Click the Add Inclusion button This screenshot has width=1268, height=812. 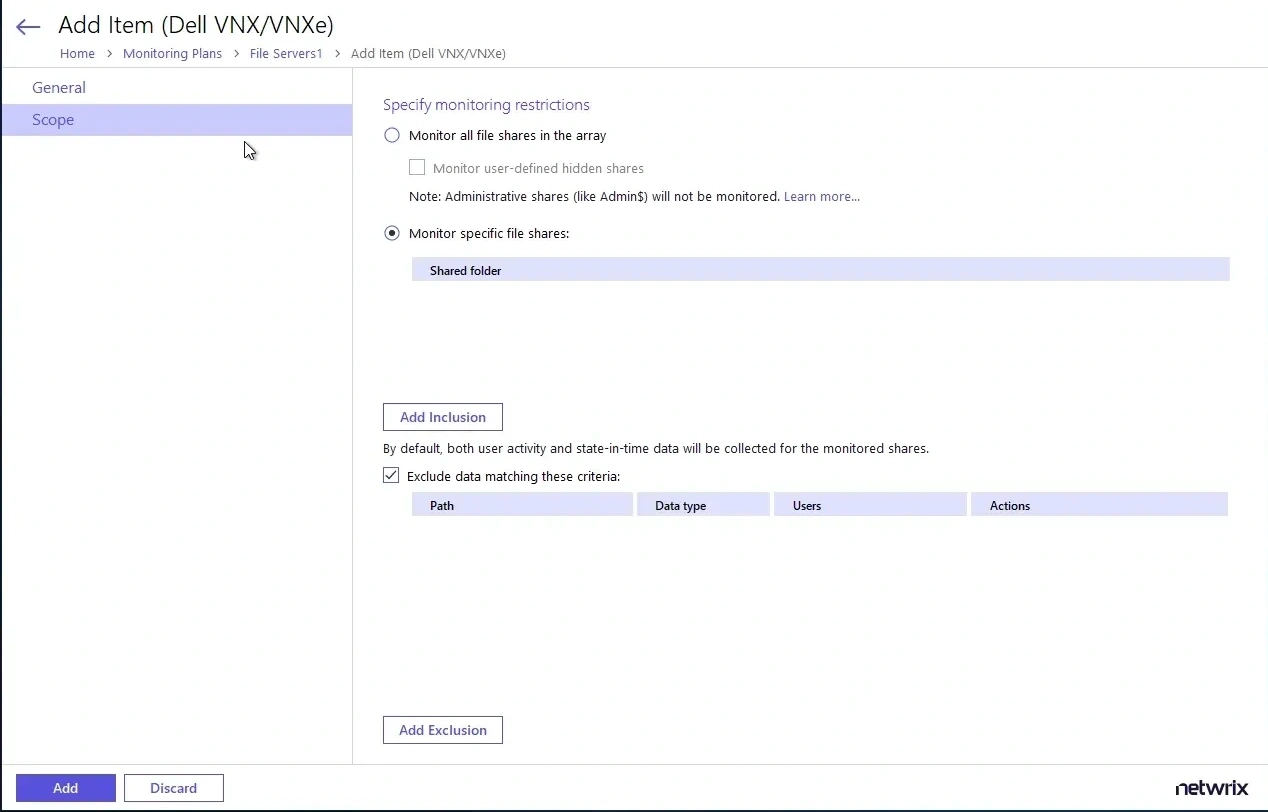pyautogui.click(x=442, y=417)
